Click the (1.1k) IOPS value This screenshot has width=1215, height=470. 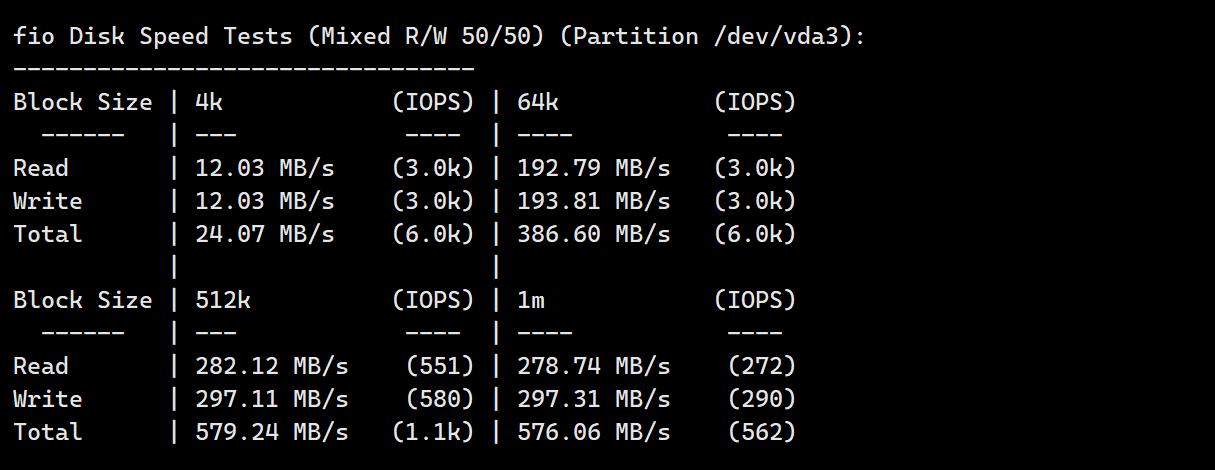[x=433, y=432]
